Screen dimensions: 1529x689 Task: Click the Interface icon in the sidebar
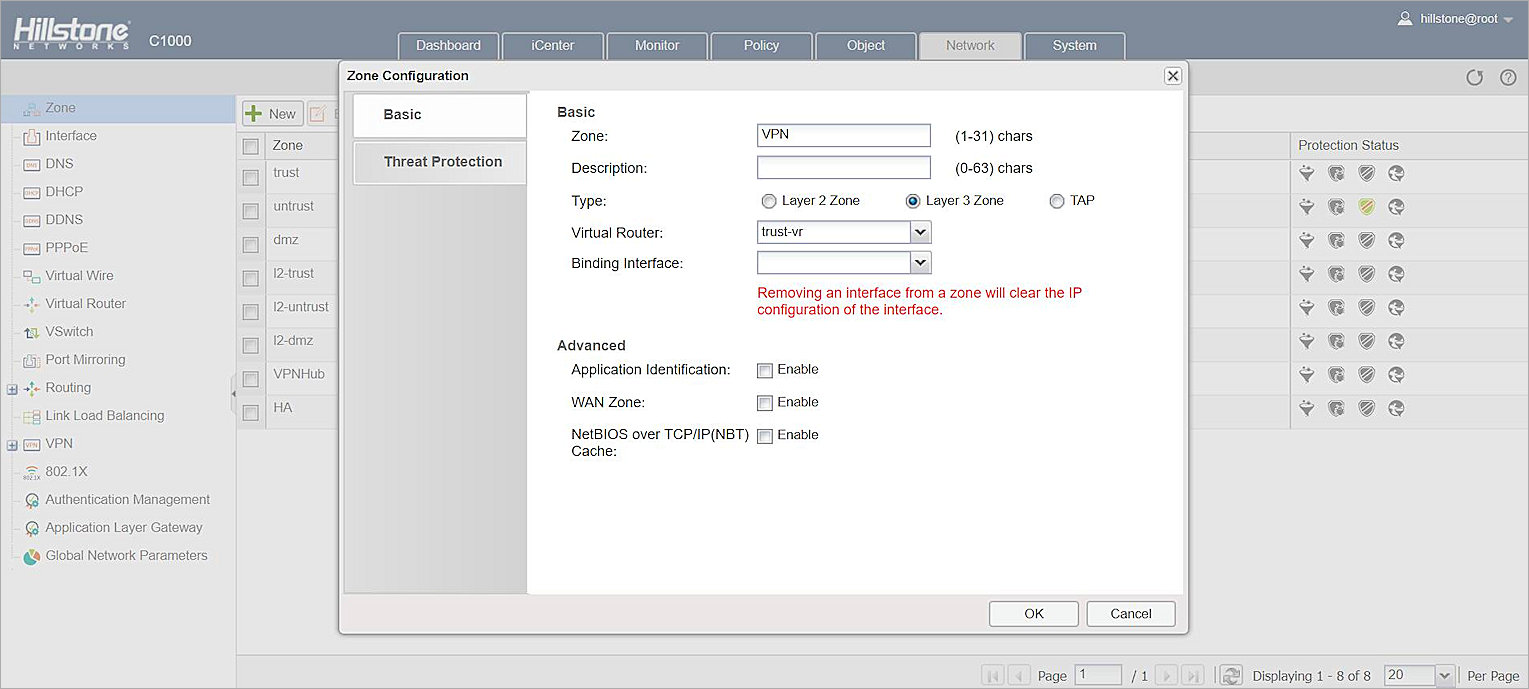(31, 136)
